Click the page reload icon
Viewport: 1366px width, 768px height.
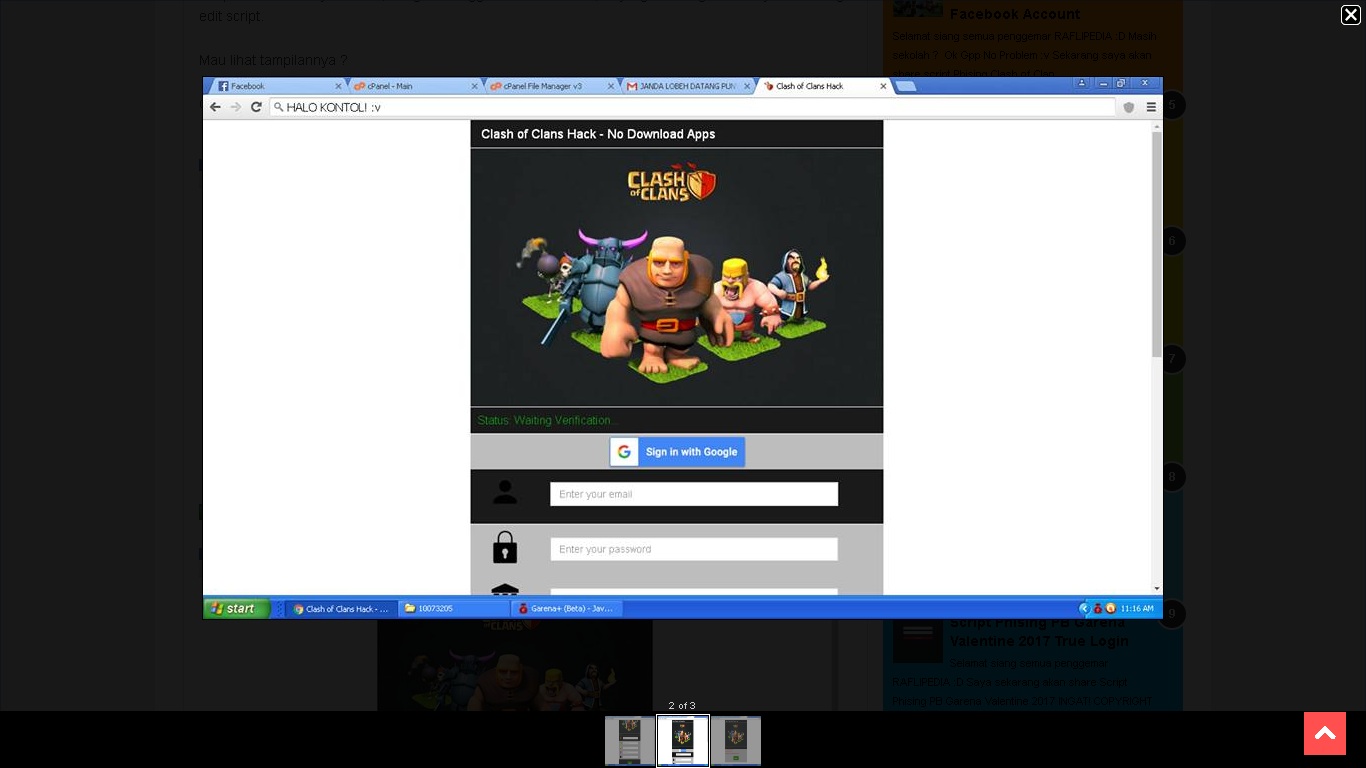pyautogui.click(x=256, y=107)
